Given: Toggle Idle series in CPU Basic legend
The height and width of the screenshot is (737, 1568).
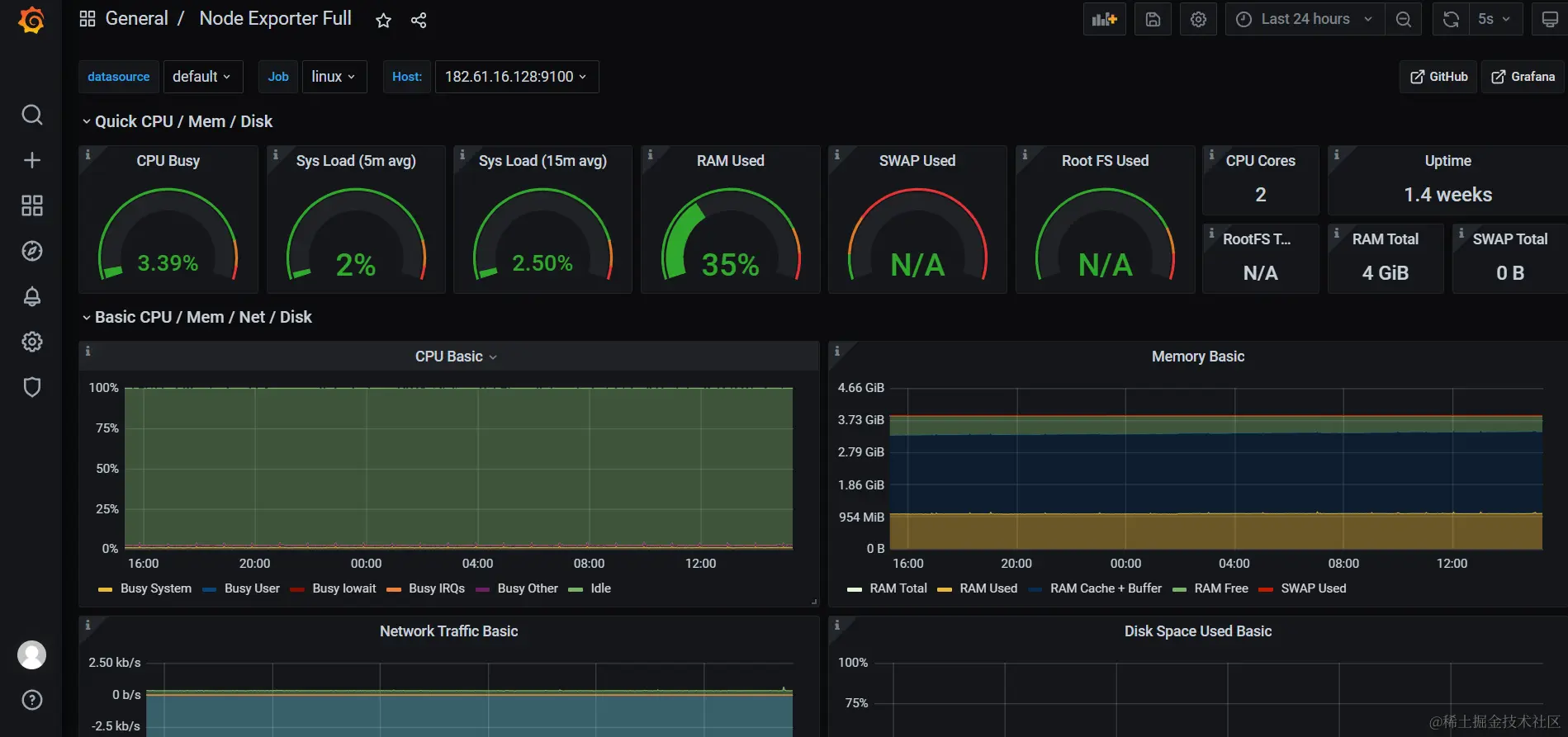Looking at the screenshot, I should 590,588.
